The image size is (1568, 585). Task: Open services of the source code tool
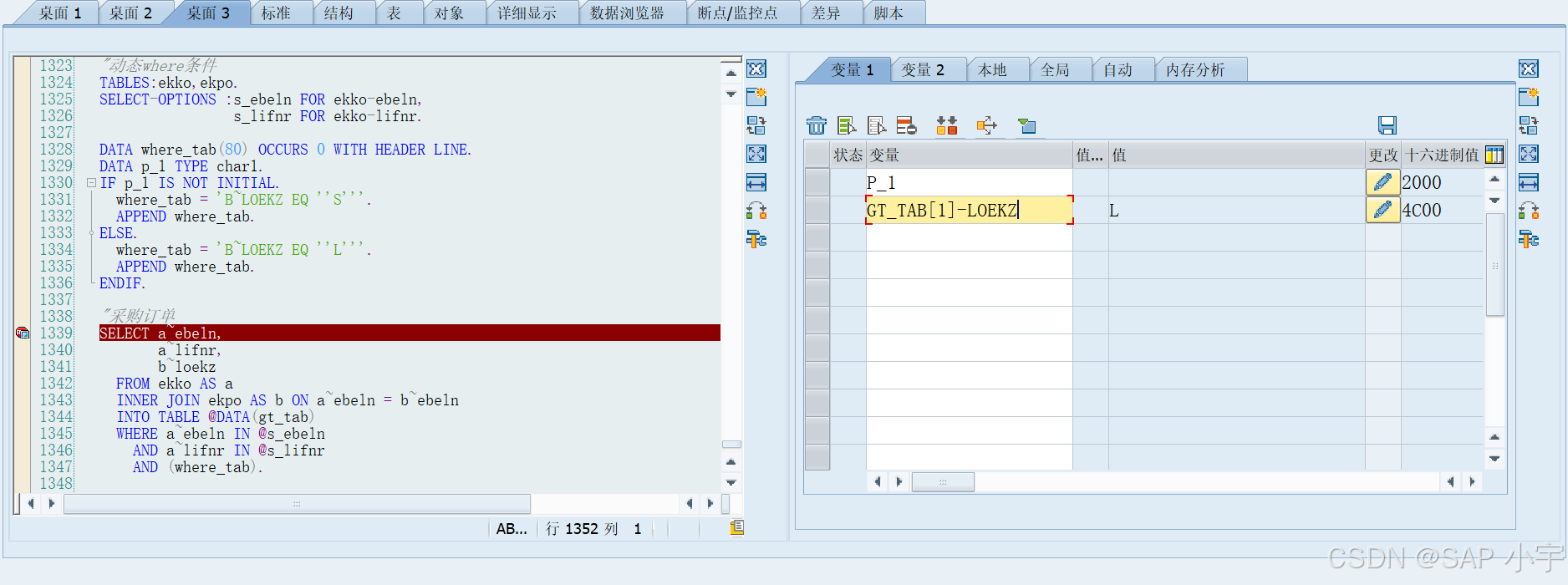pos(756,240)
